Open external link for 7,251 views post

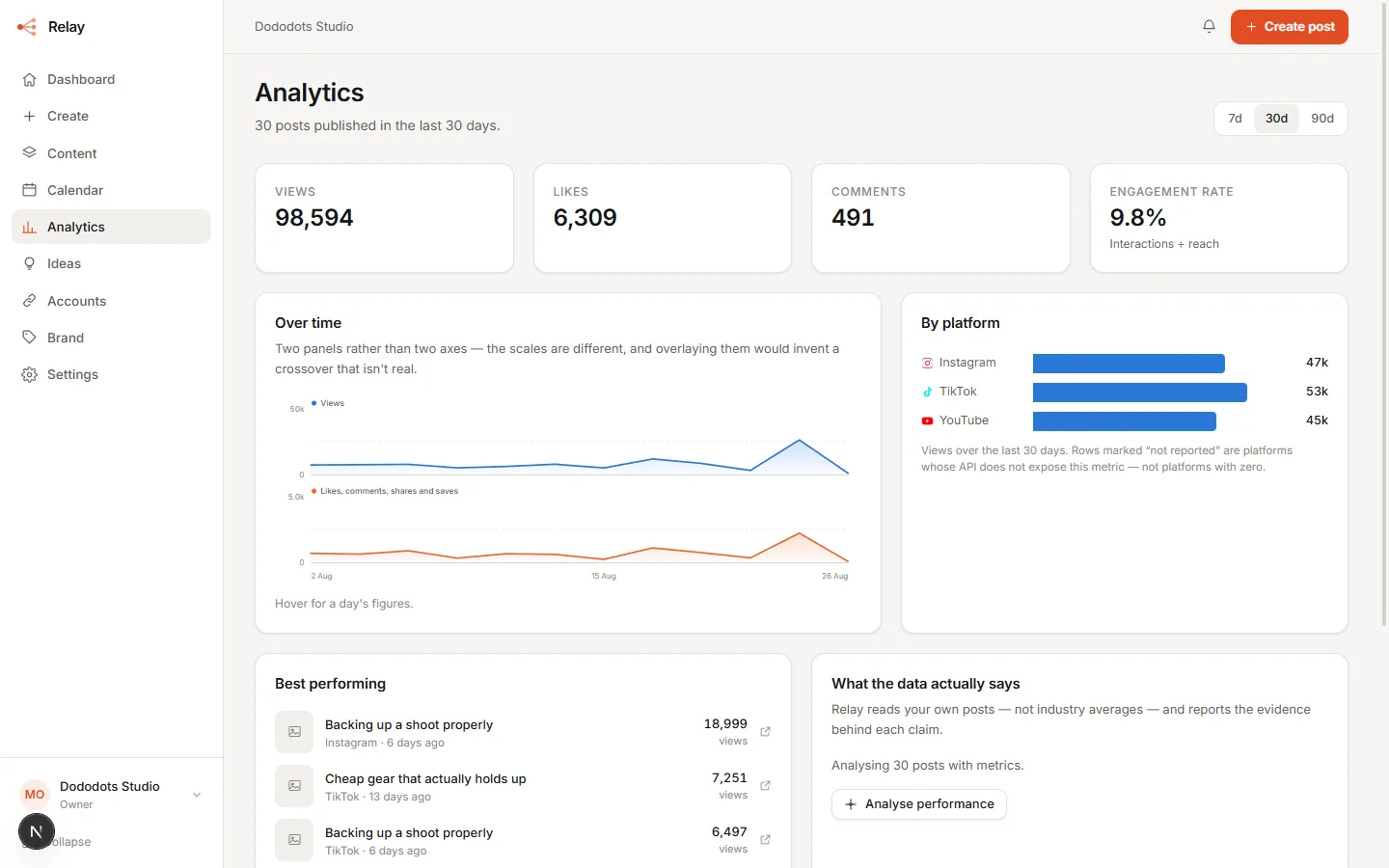tap(765, 786)
